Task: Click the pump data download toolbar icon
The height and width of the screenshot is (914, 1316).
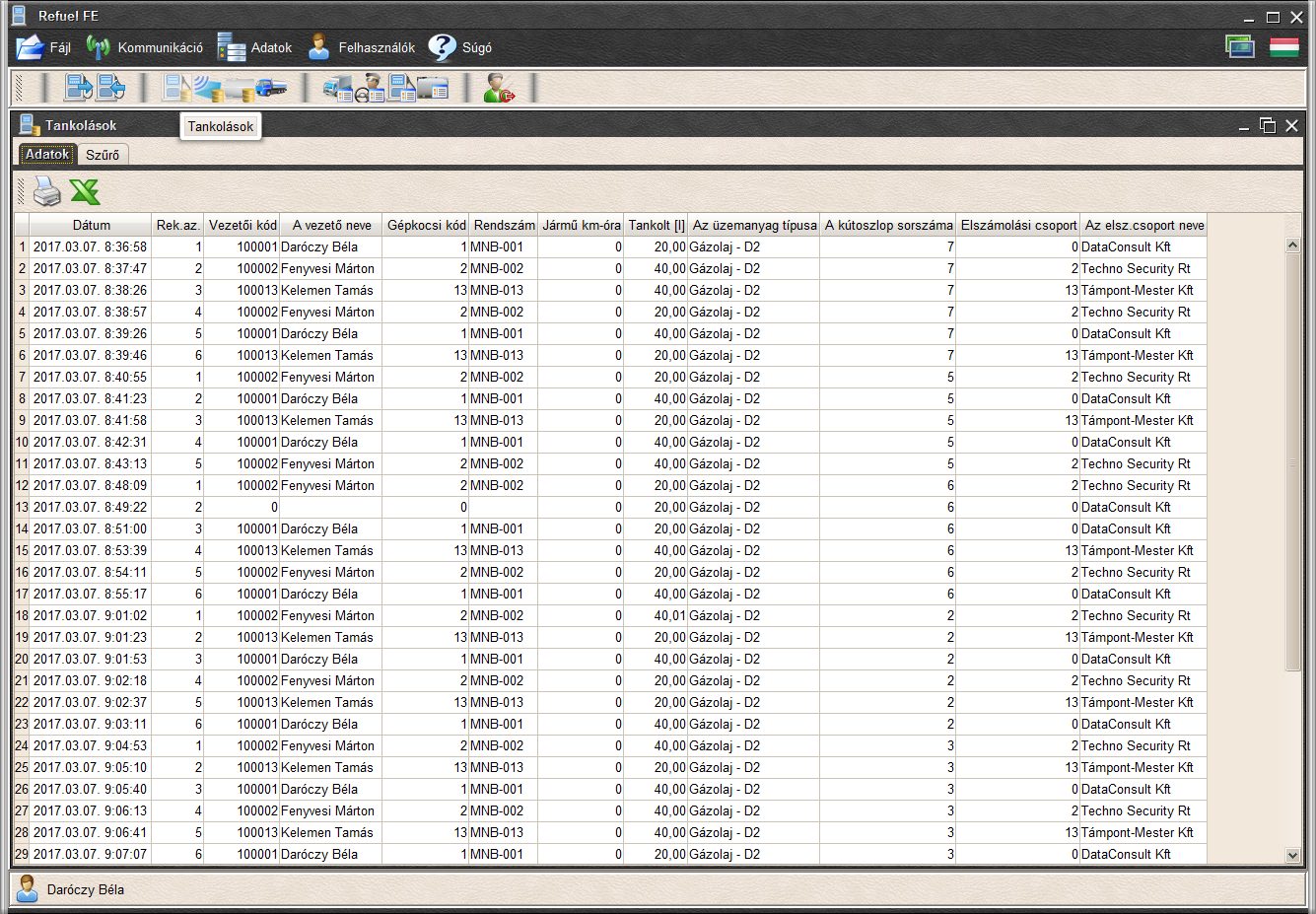Action: [111, 88]
